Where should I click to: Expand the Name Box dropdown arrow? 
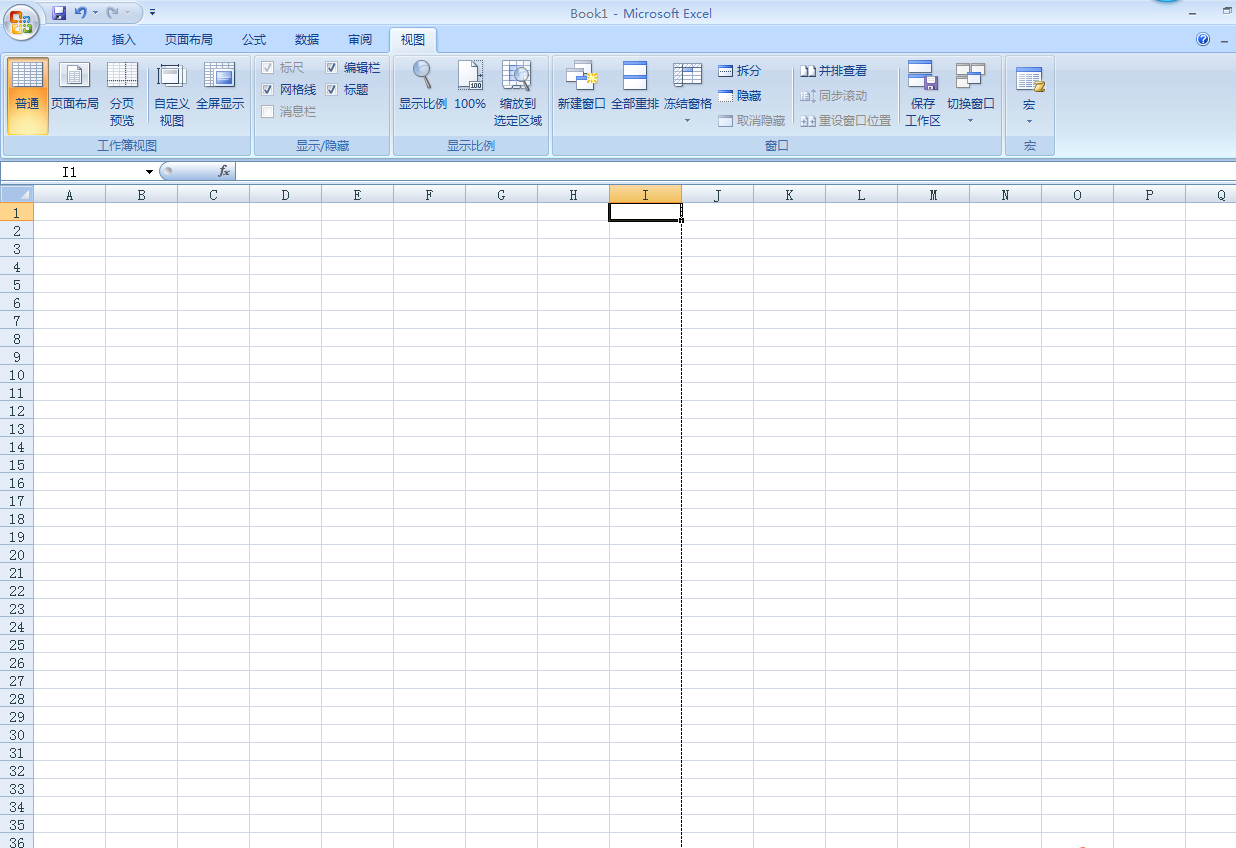(149, 172)
